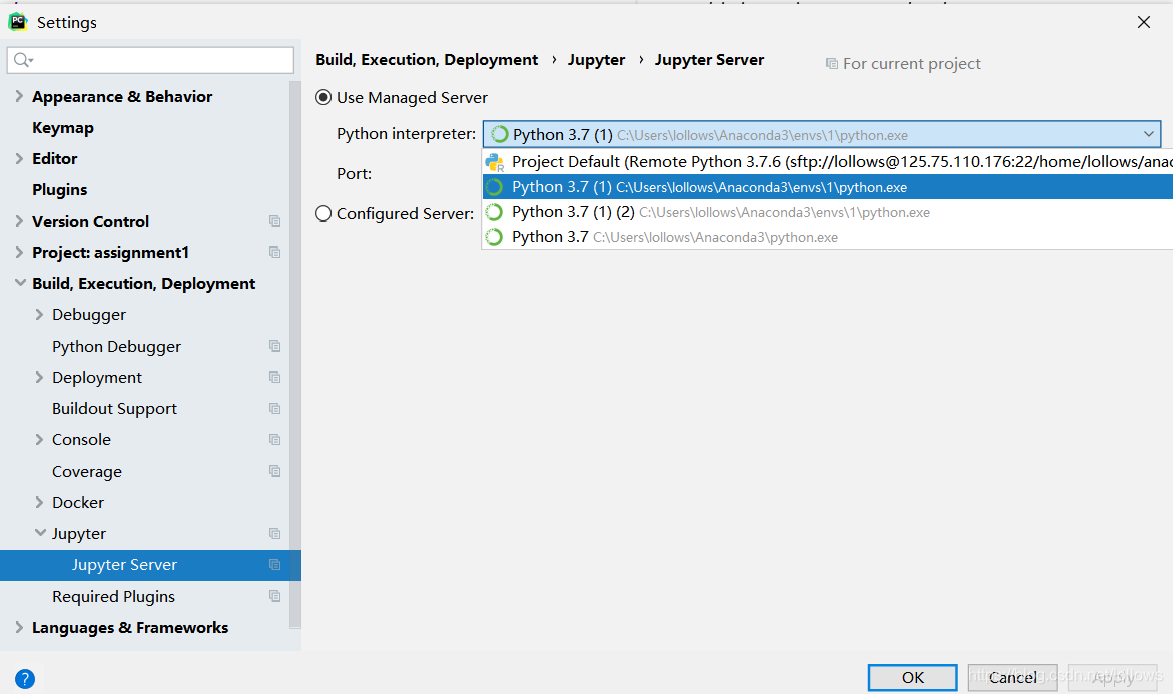Viewport: 1173px width, 694px height.
Task: Expand Project: assignment1 section
Action: click(19, 253)
